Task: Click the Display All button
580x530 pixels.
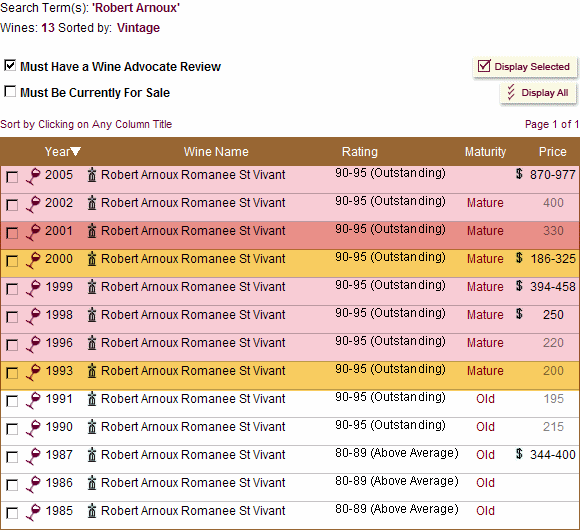Action: point(538,93)
